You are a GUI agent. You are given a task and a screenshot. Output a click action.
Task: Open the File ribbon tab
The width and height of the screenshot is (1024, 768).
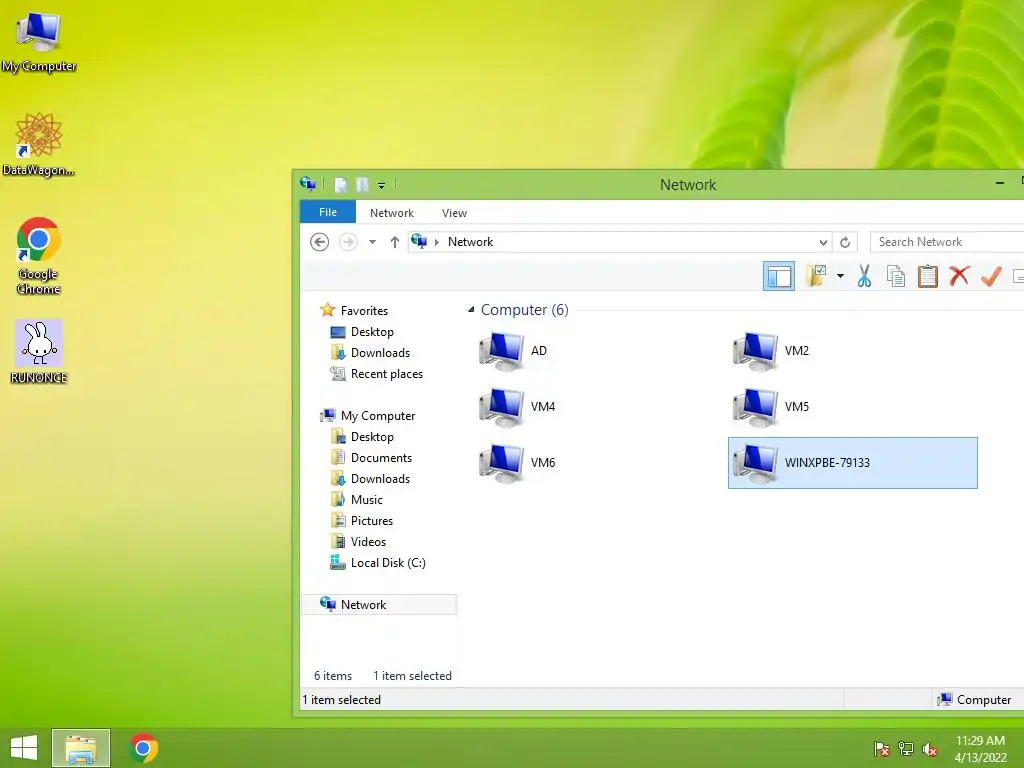[x=328, y=212]
